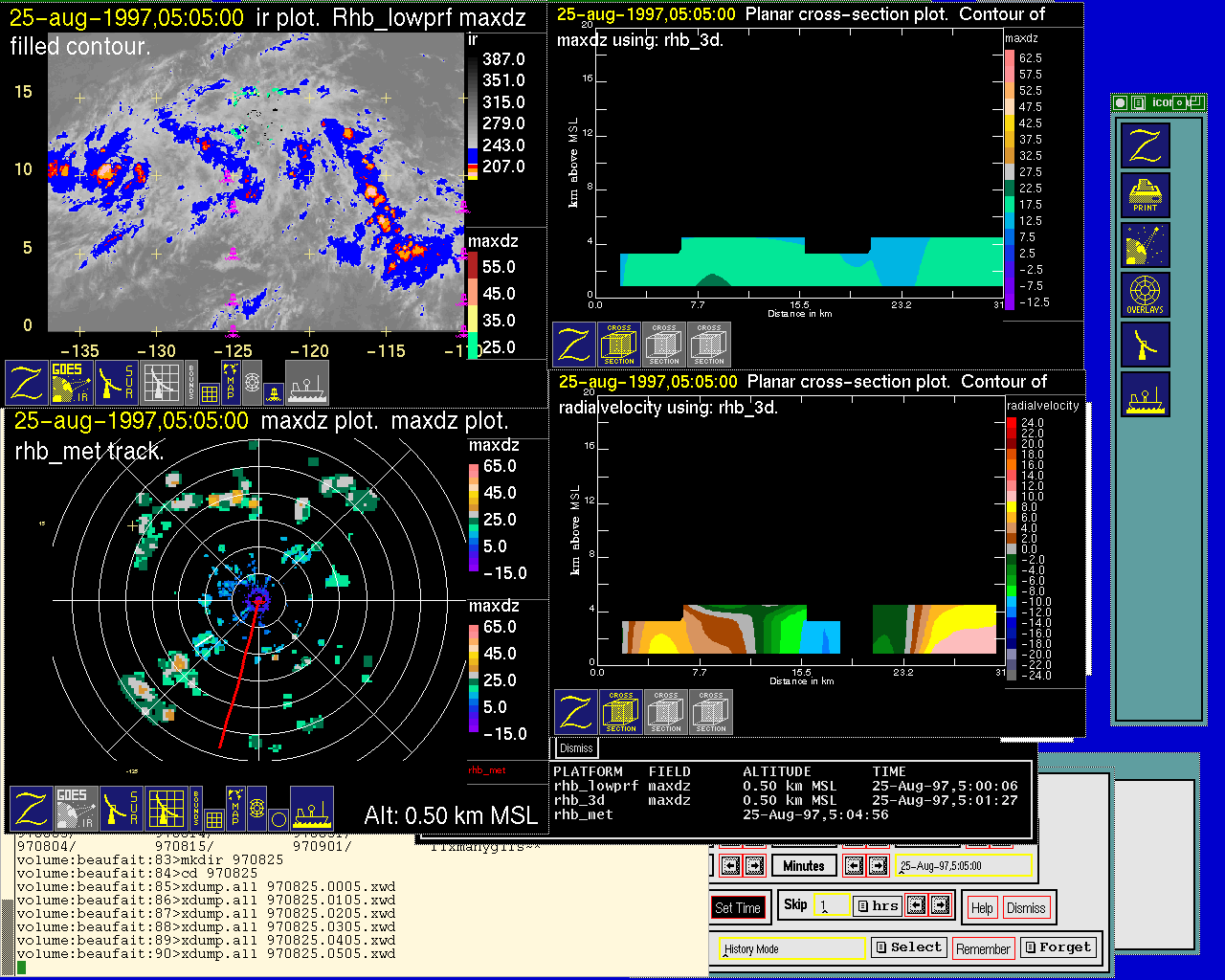Image resolution: width=1225 pixels, height=980 pixels.
Task: Click the Remember button
Action: [x=983, y=948]
